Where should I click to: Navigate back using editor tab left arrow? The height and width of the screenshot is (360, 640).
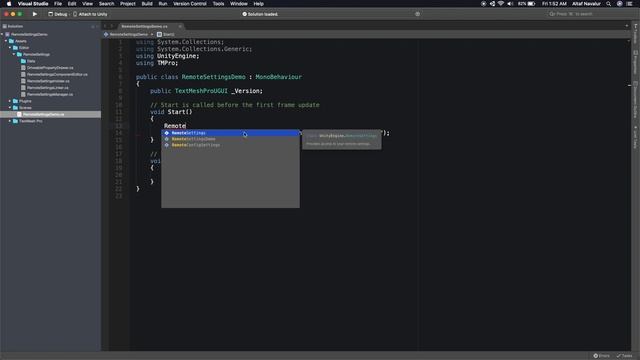(x=105, y=26)
